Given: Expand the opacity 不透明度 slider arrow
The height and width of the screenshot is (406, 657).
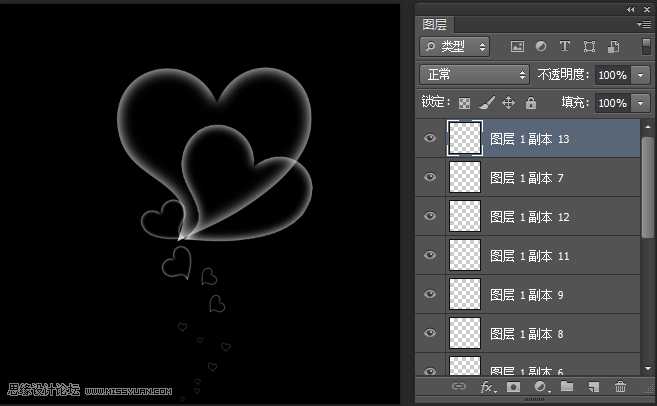Looking at the screenshot, I should pos(640,75).
